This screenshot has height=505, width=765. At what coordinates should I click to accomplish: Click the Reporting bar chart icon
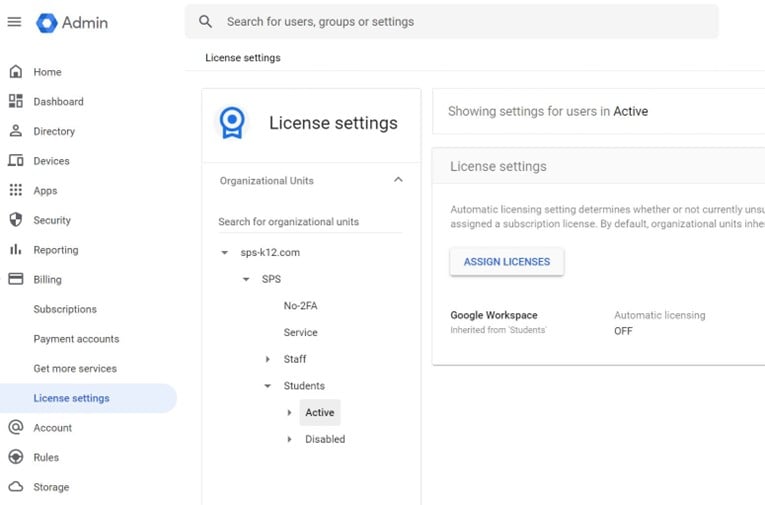pyautogui.click(x=16, y=249)
